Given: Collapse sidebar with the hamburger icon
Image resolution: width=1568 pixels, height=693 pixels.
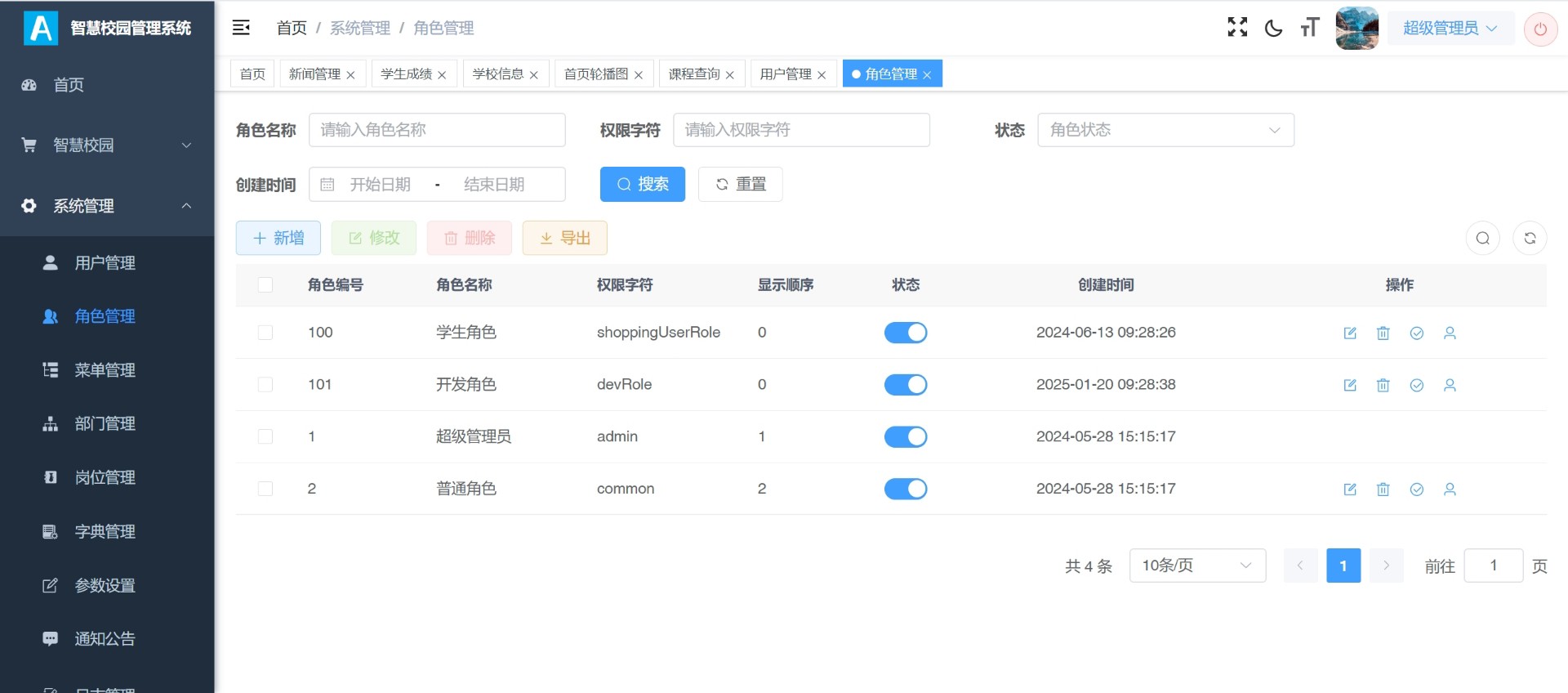Looking at the screenshot, I should (x=241, y=28).
